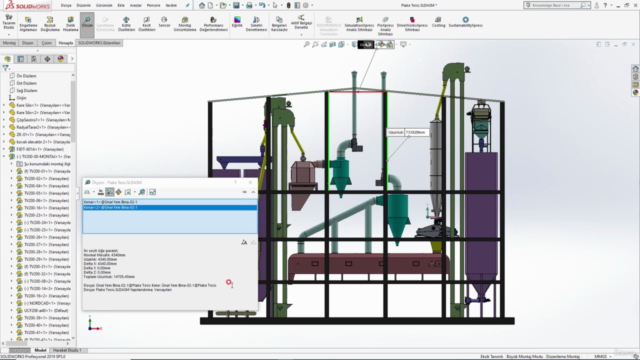Screen dimensions: 640x360
Task: Collapse the TV200-00-MONTAJ<1> node
Action: [4, 156]
